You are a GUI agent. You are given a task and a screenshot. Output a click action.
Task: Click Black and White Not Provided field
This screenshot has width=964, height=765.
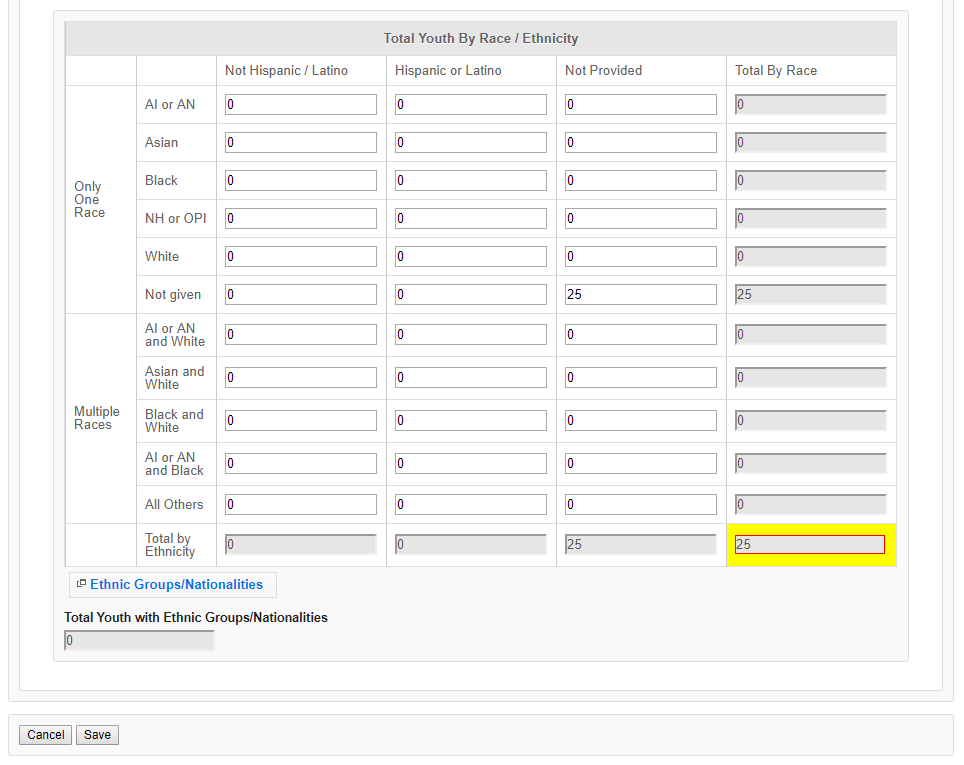tap(640, 421)
